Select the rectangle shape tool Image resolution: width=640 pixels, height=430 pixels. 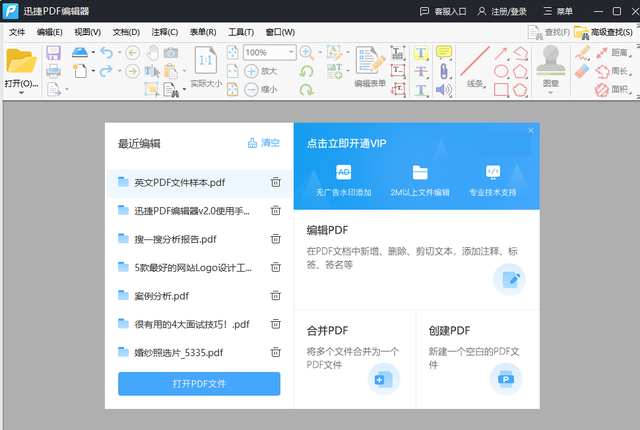(501, 90)
